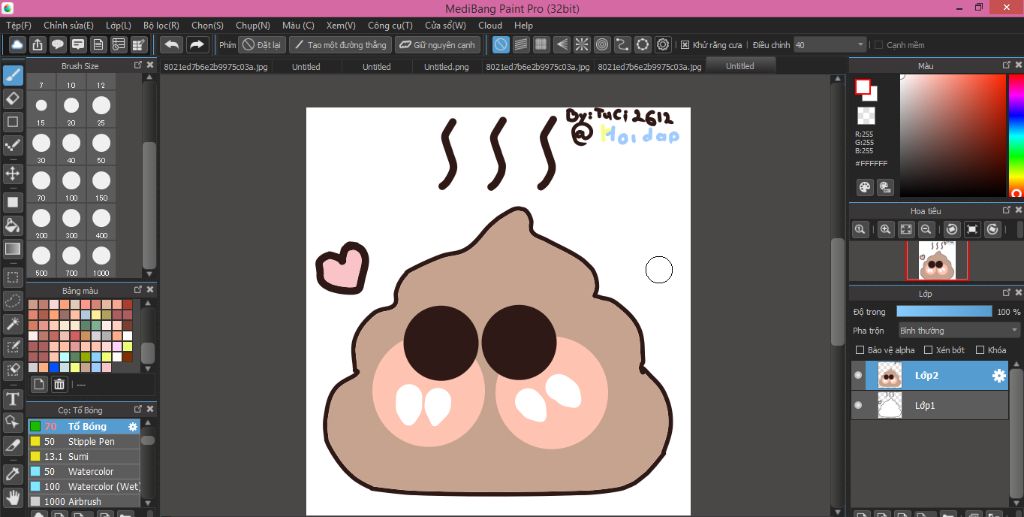The width and height of the screenshot is (1024, 517).
Task: Select the Text tool
Action: pyautogui.click(x=12, y=399)
